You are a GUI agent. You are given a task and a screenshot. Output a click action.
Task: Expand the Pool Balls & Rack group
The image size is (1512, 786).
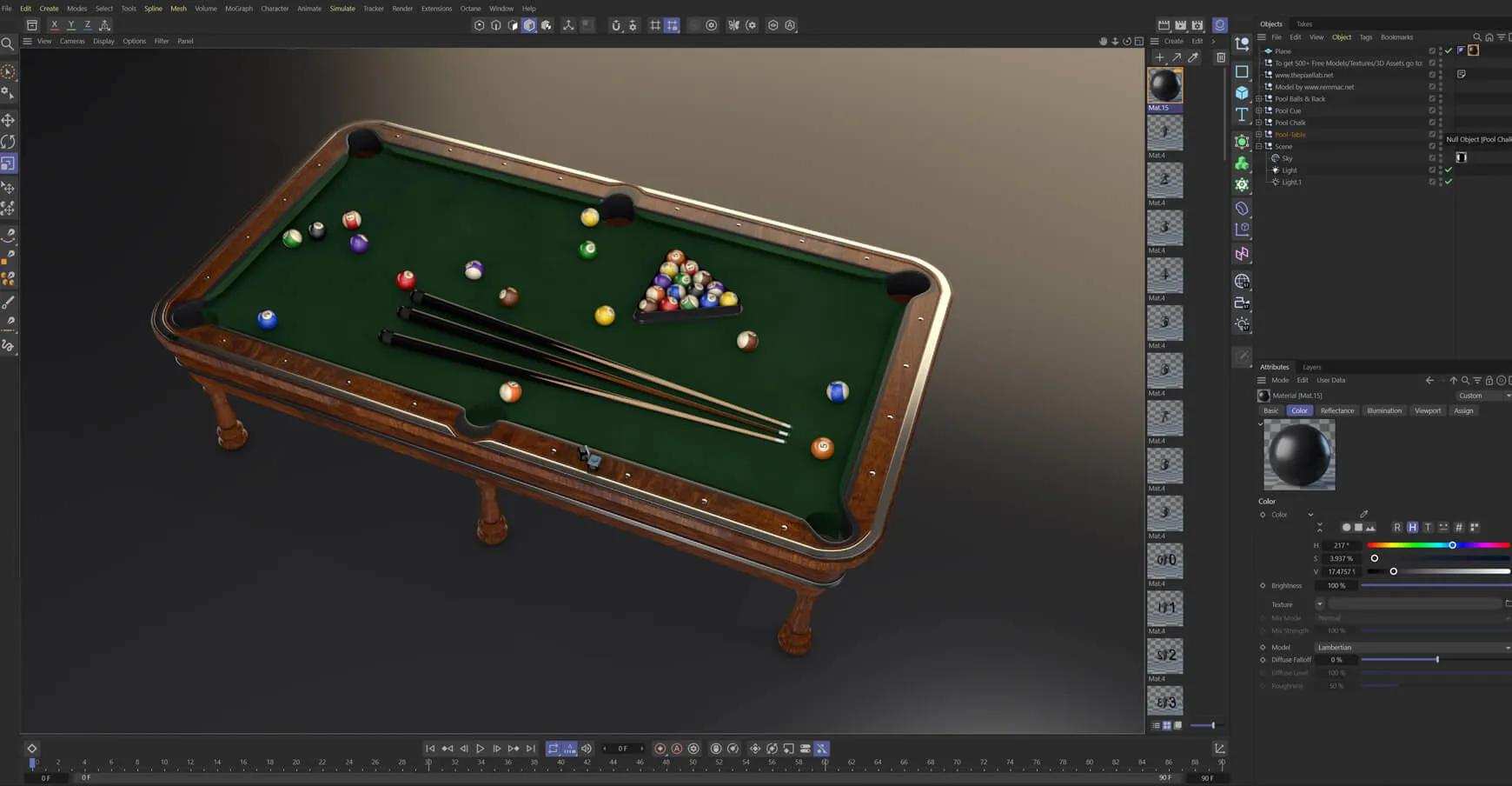[1259, 99]
